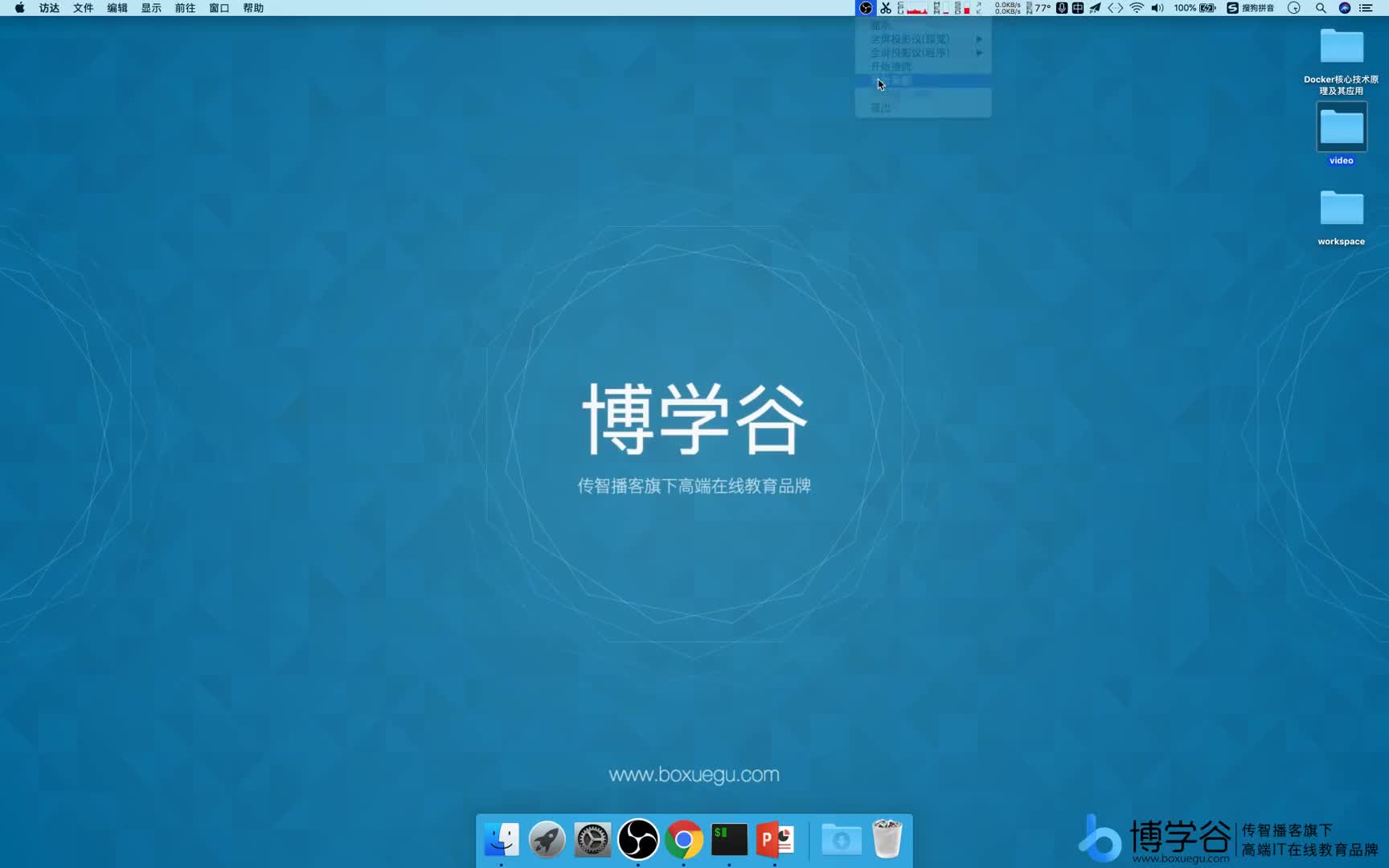The height and width of the screenshot is (868, 1389).
Task: Open the memory usage indicator
Action: [x=941, y=8]
